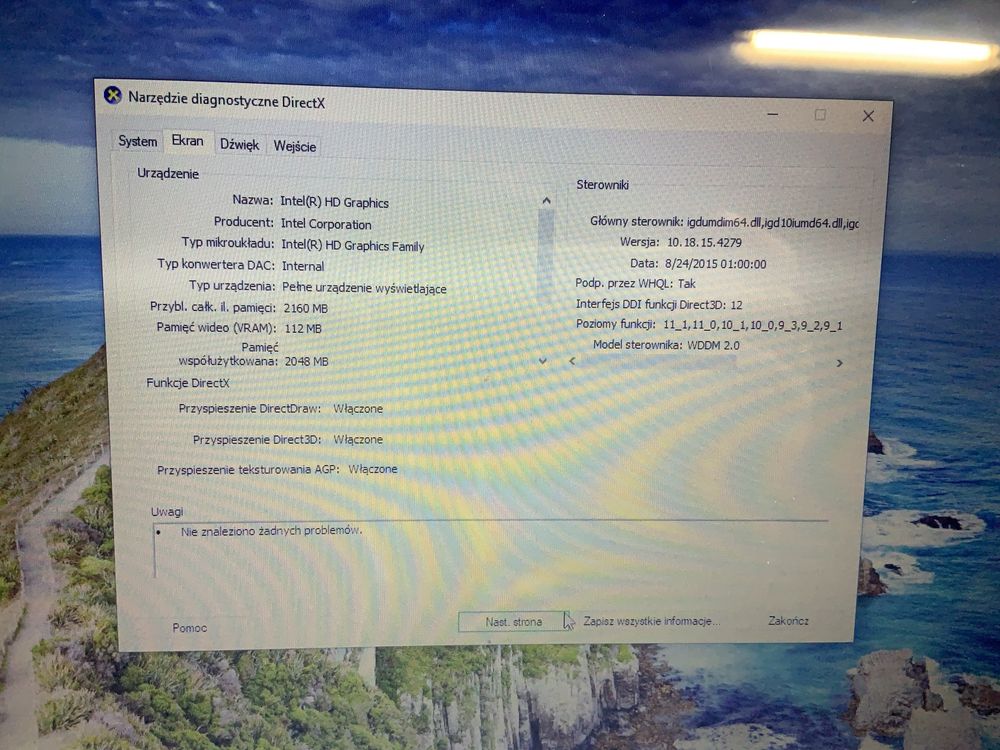Click the DirectX diagnostic tool title icon
1000x750 pixels.
pos(113,95)
